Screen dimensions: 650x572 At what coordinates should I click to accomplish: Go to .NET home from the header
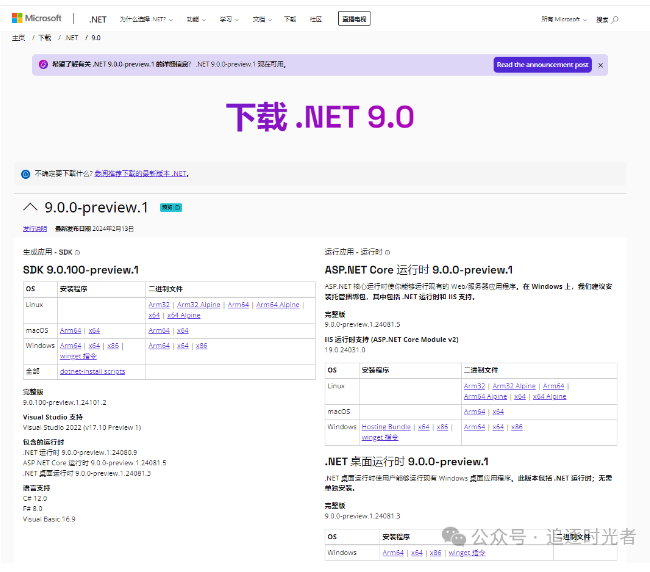click(98, 19)
